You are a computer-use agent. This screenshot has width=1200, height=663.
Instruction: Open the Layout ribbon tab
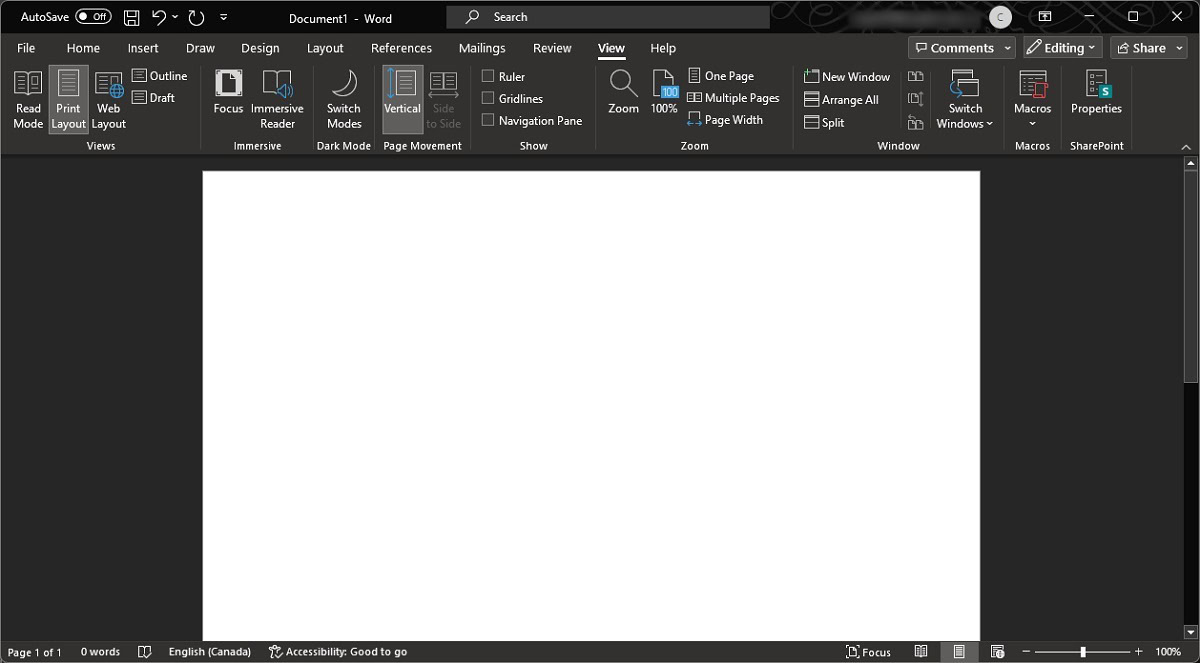pyautogui.click(x=325, y=48)
